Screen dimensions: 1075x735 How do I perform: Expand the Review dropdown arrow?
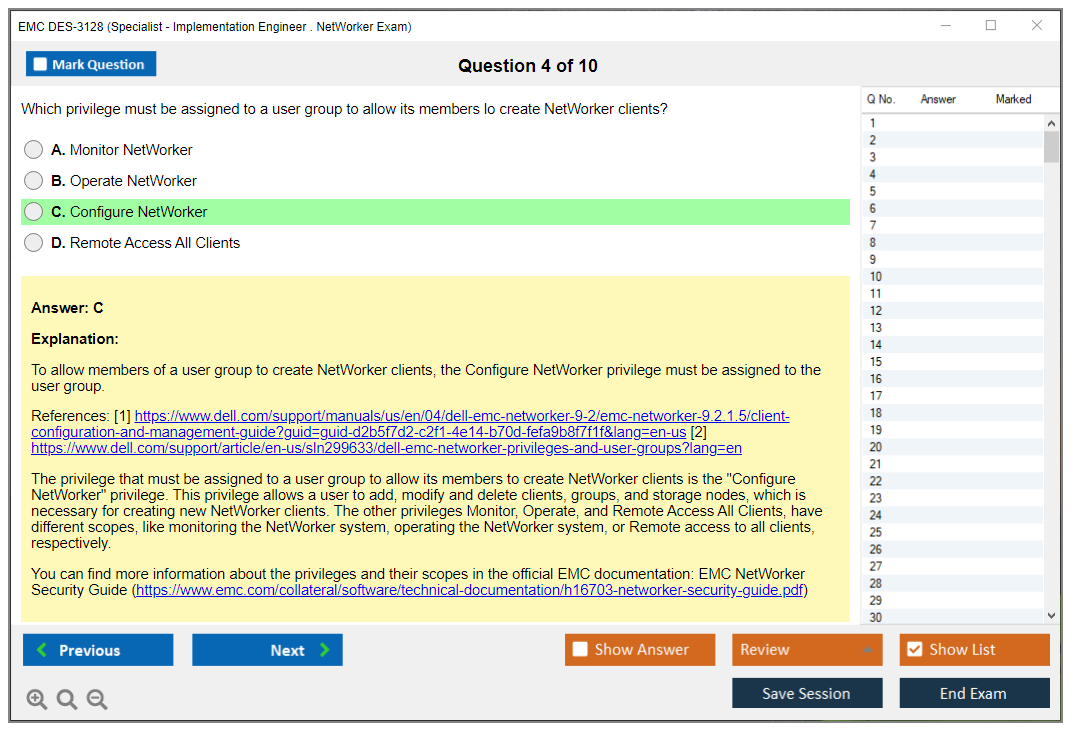point(867,650)
